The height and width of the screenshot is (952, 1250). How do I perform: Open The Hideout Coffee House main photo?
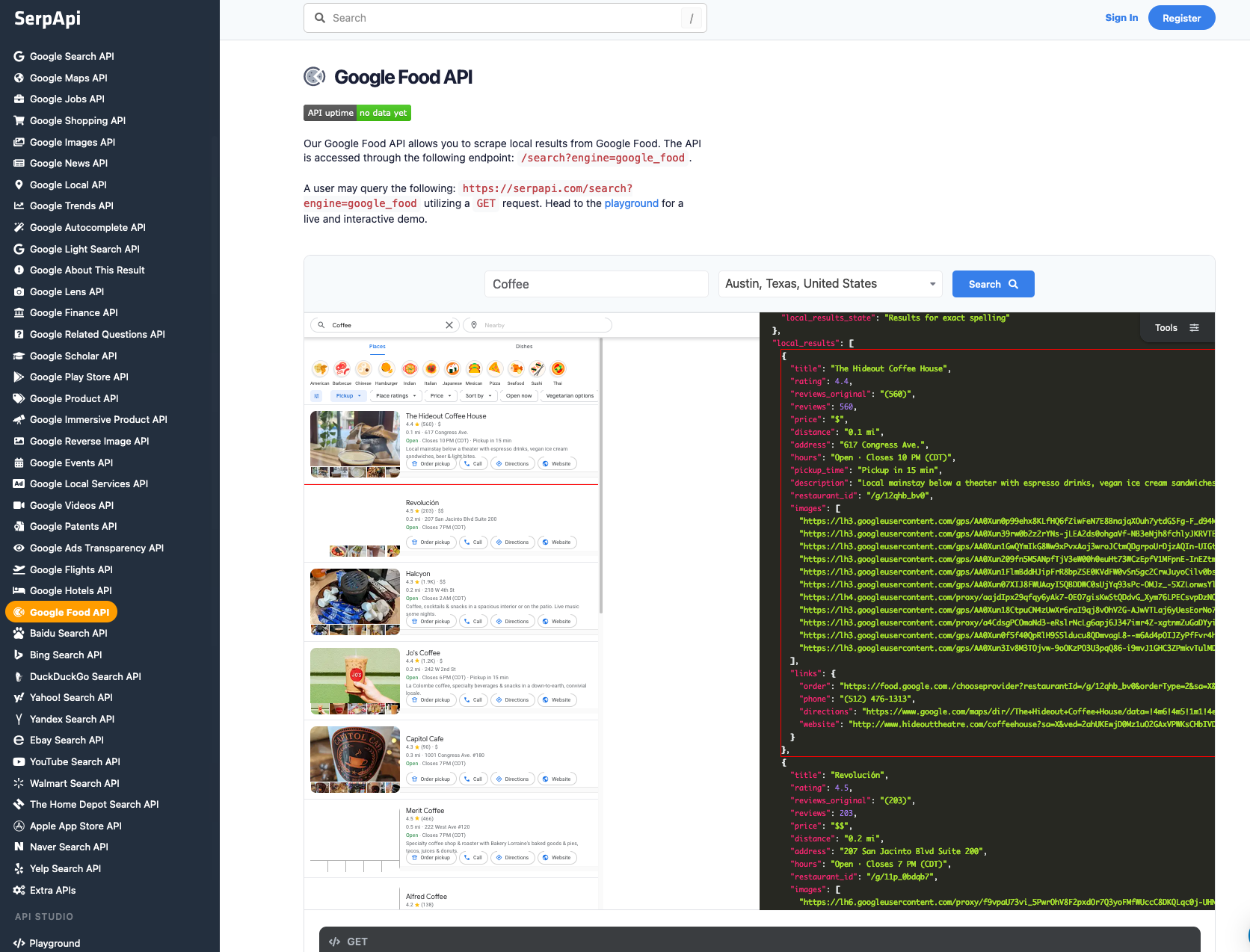pos(355,439)
